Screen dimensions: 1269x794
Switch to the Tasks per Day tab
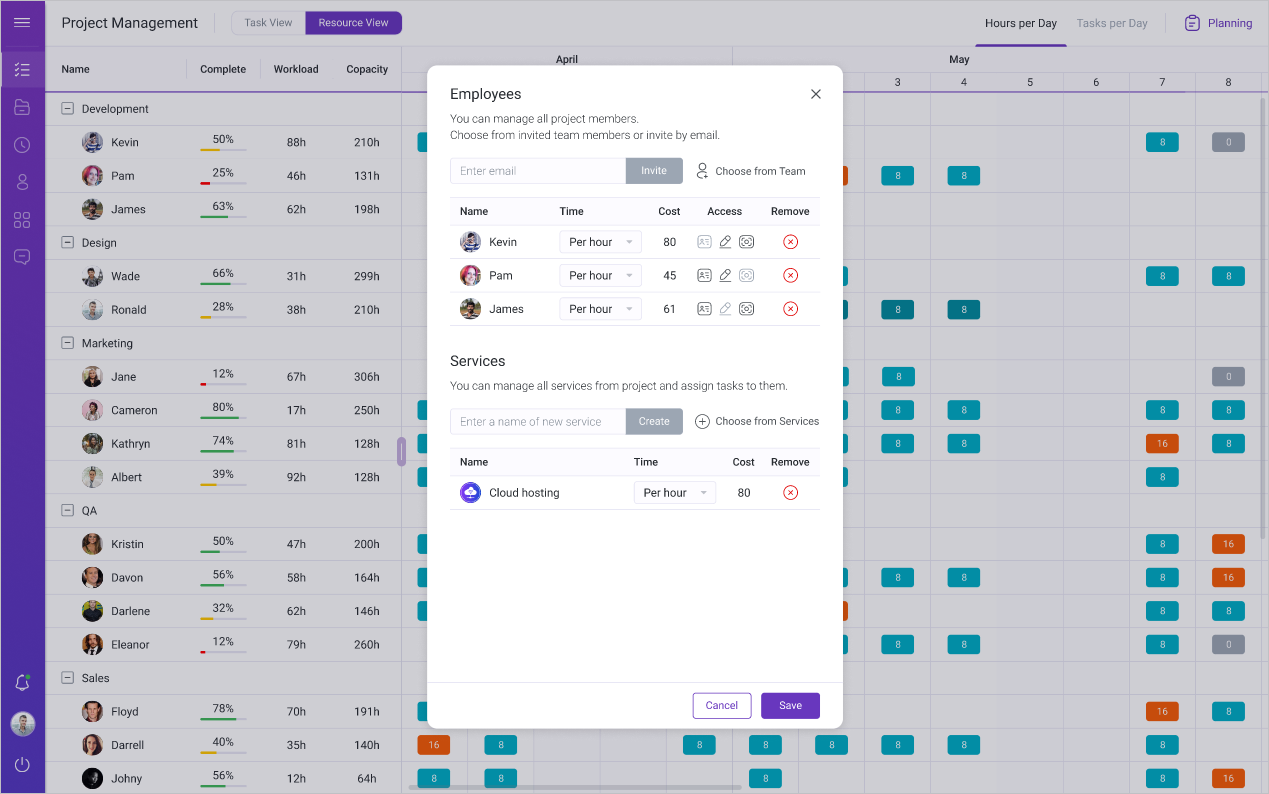[1112, 23]
